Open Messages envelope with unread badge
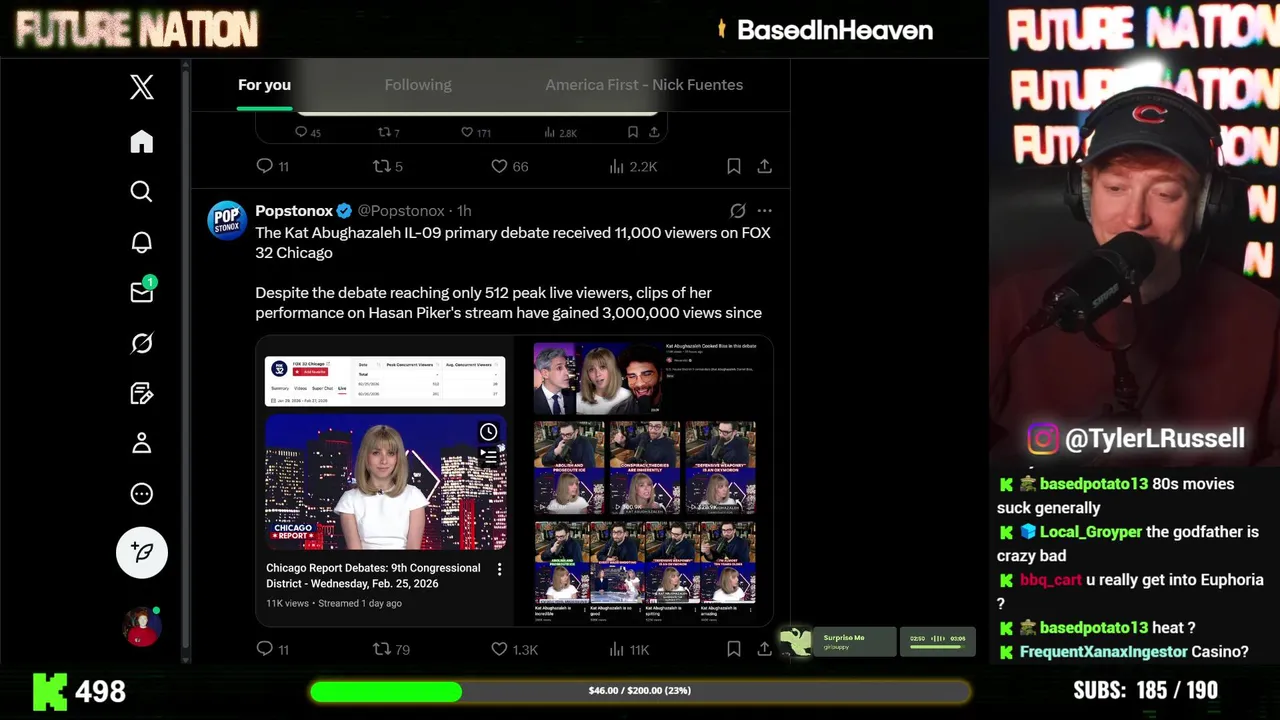1280x720 pixels. 142,291
